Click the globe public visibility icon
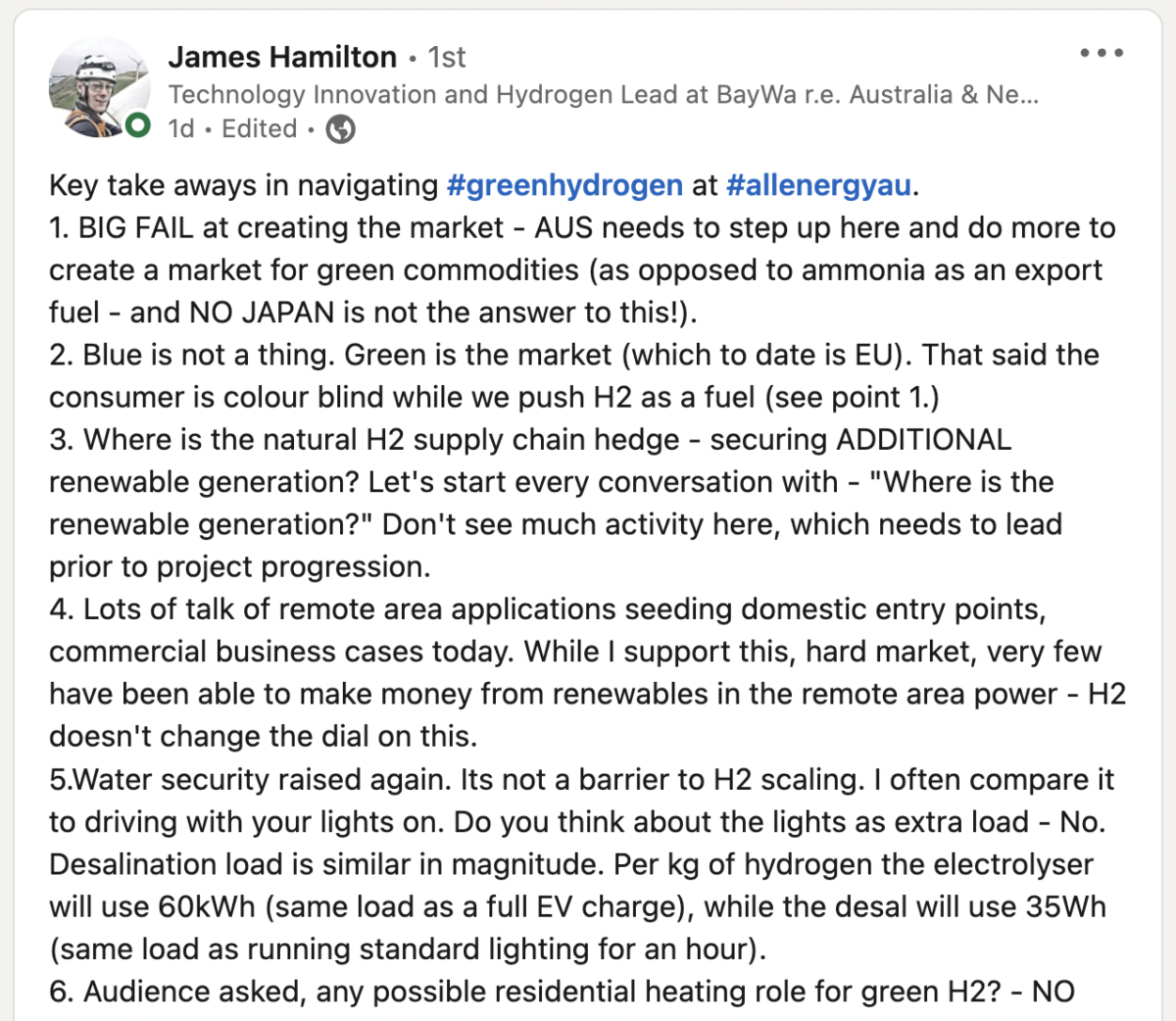The image size is (1176, 1021). 340,129
